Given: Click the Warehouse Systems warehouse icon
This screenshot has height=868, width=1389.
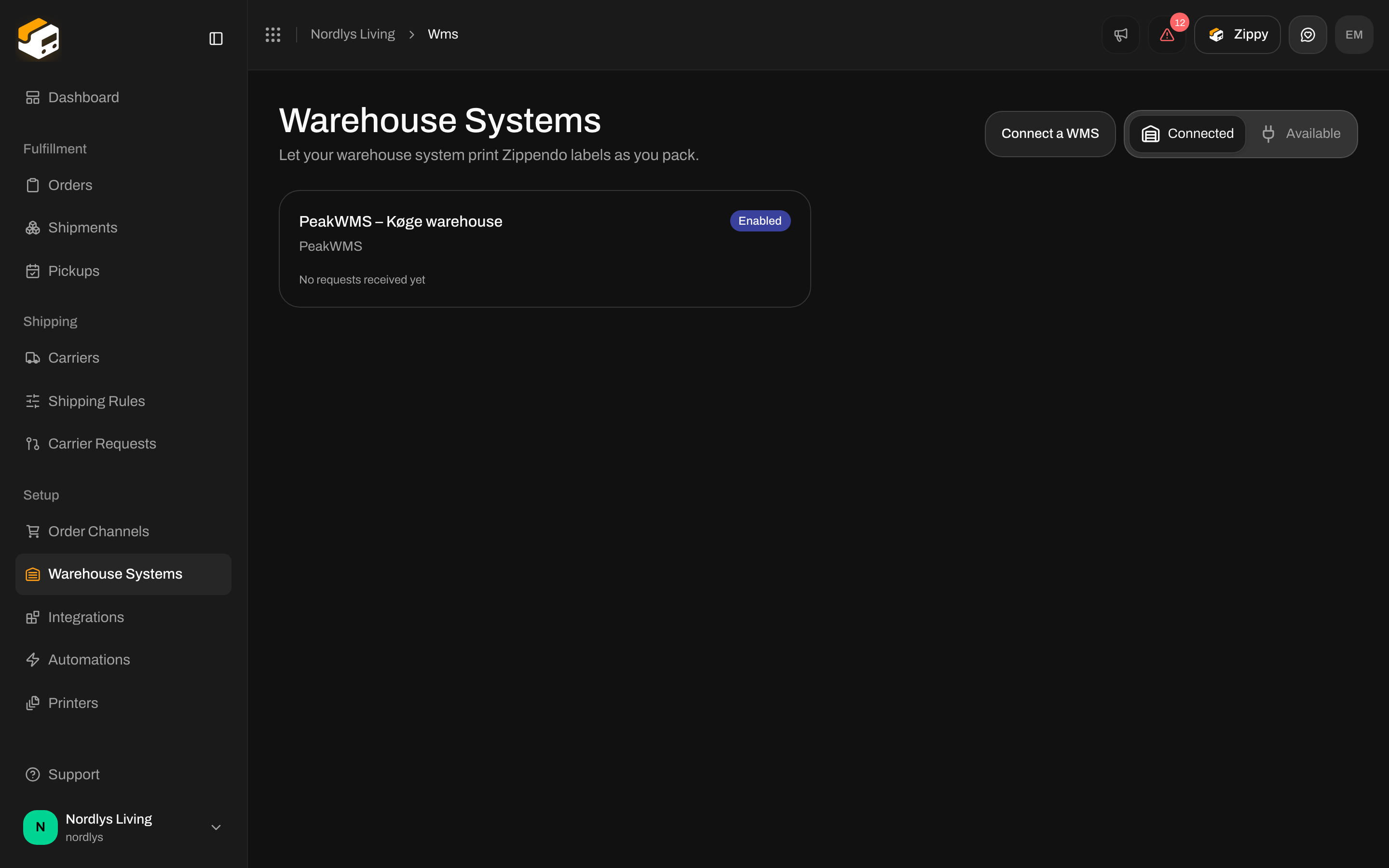Looking at the screenshot, I should [x=33, y=574].
